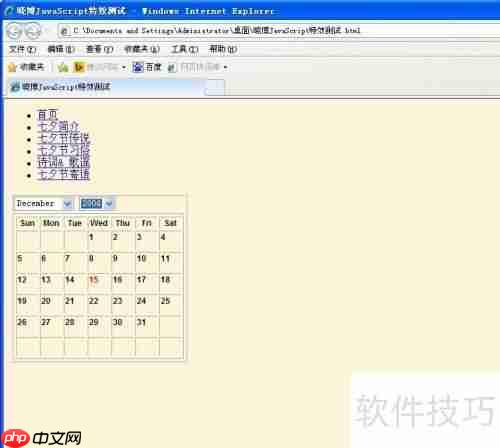Click the Internet Explorer title bar icon

9,12
